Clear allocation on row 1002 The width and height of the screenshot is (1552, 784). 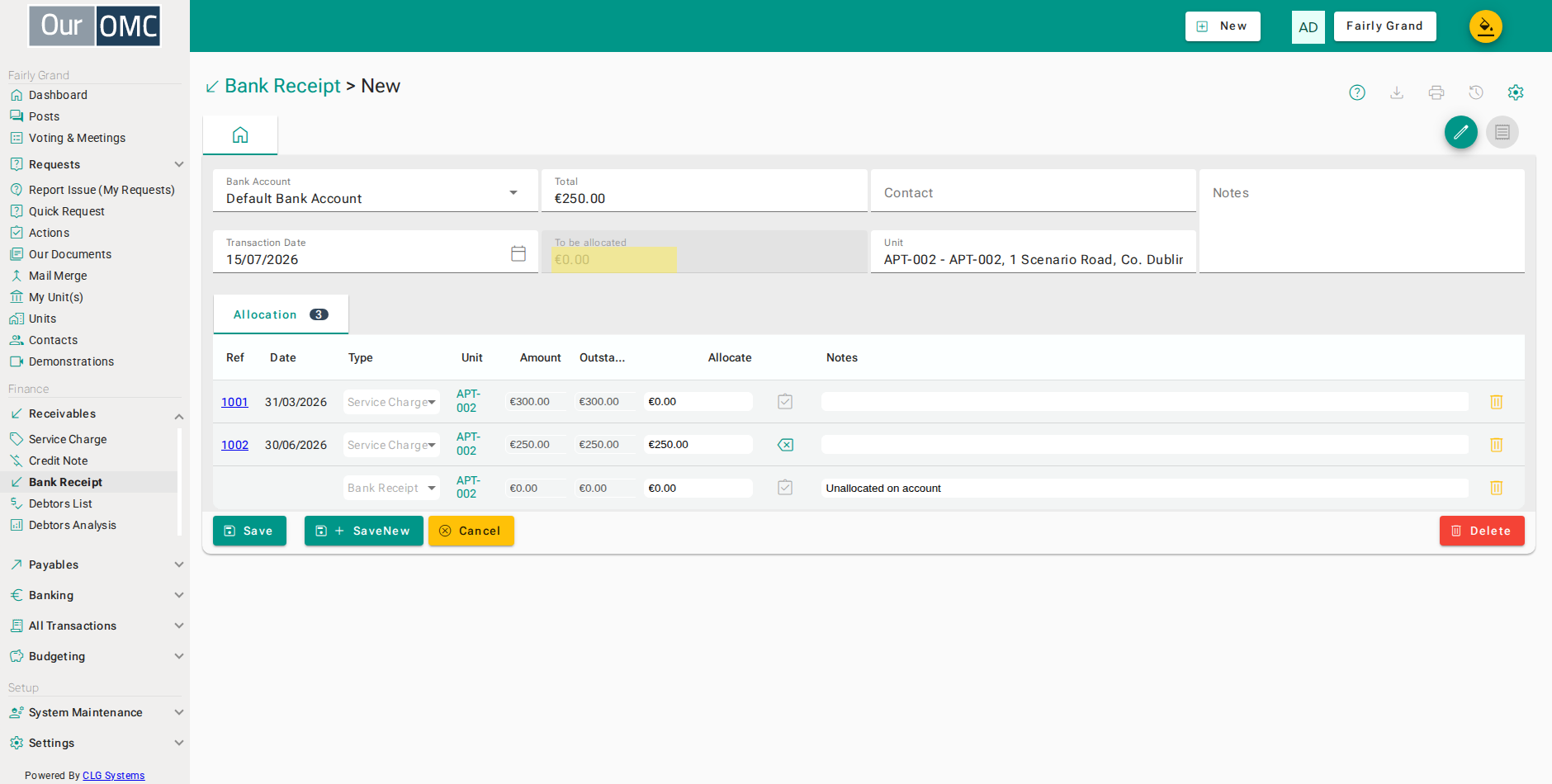click(785, 445)
